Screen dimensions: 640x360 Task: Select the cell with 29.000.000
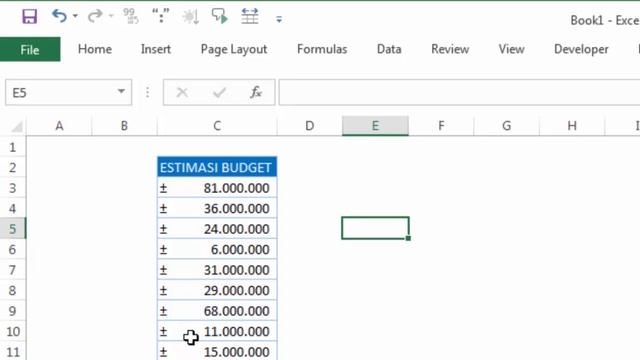pos(217,291)
